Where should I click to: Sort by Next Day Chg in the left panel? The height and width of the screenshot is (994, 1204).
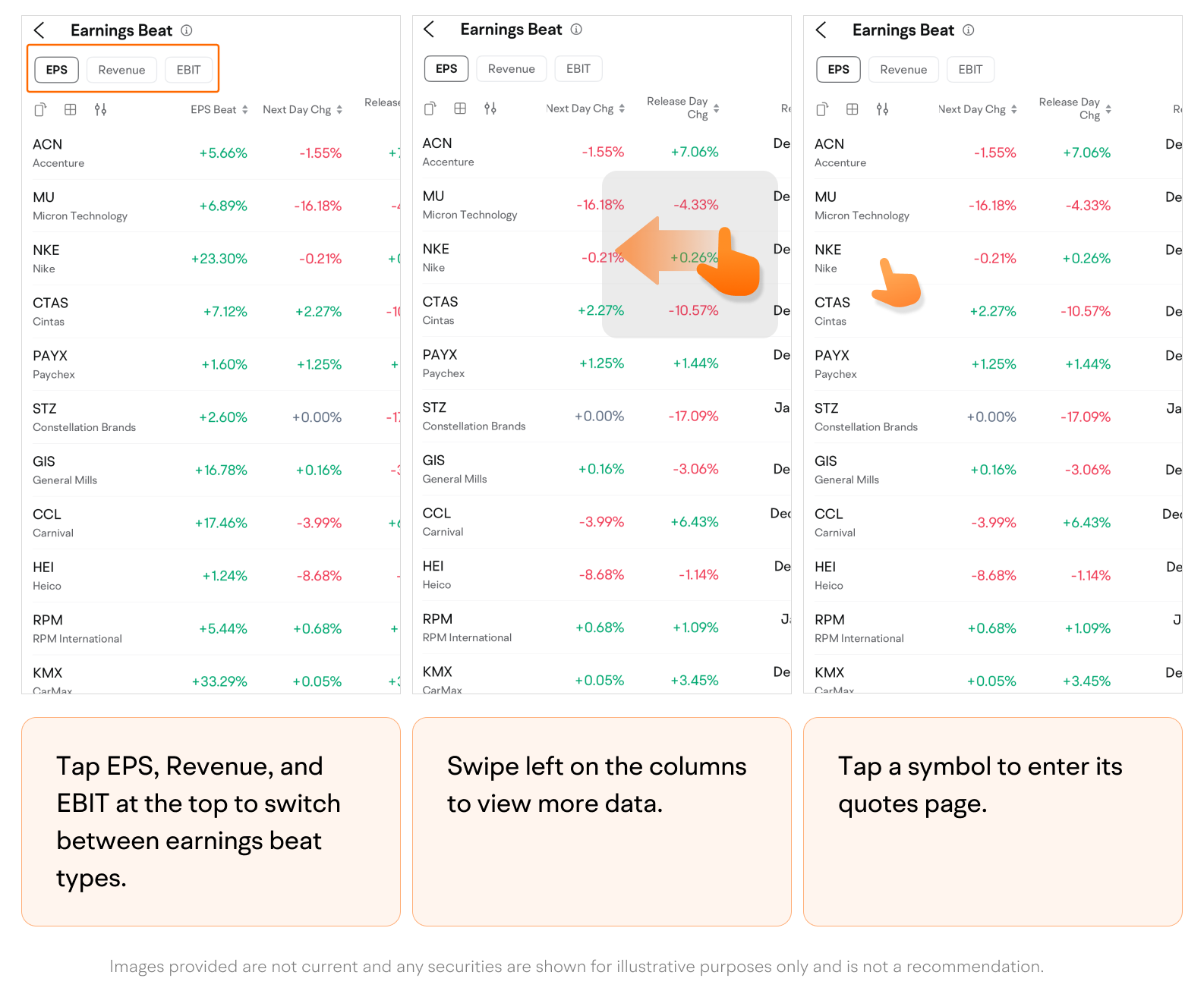302,109
